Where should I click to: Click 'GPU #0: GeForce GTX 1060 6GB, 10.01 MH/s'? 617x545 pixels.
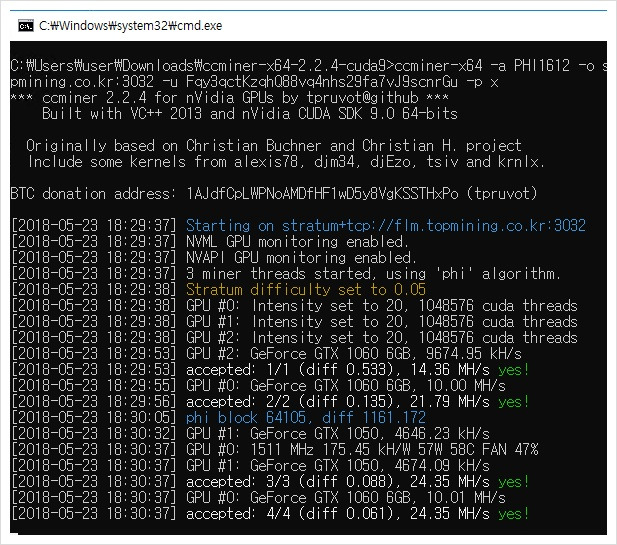[345, 498]
